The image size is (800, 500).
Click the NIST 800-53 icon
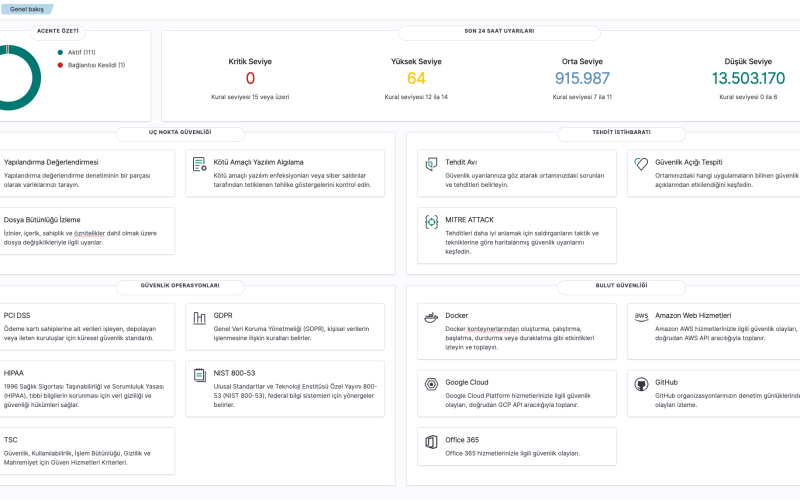(199, 375)
